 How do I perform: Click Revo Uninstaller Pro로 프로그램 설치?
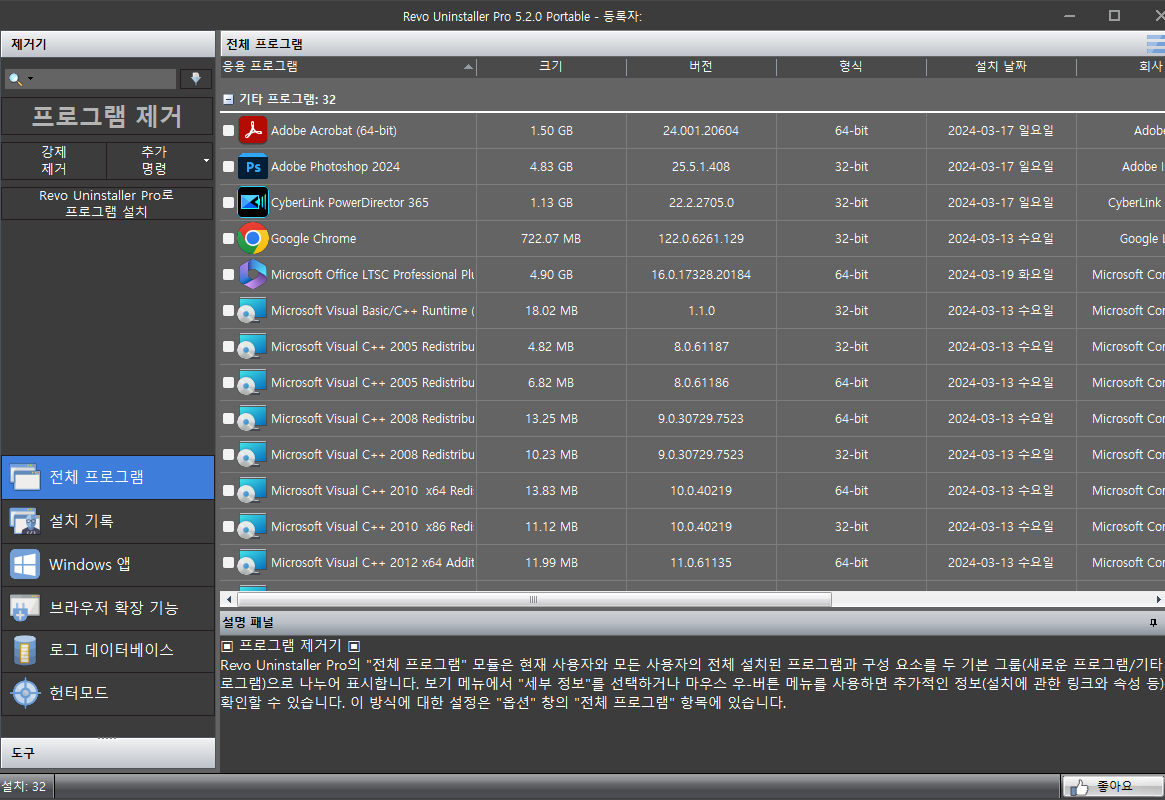[107, 204]
